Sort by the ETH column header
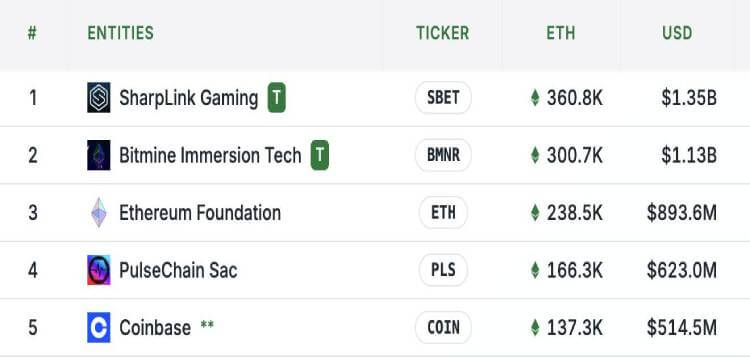This screenshot has height=360, width=750. pos(561,33)
